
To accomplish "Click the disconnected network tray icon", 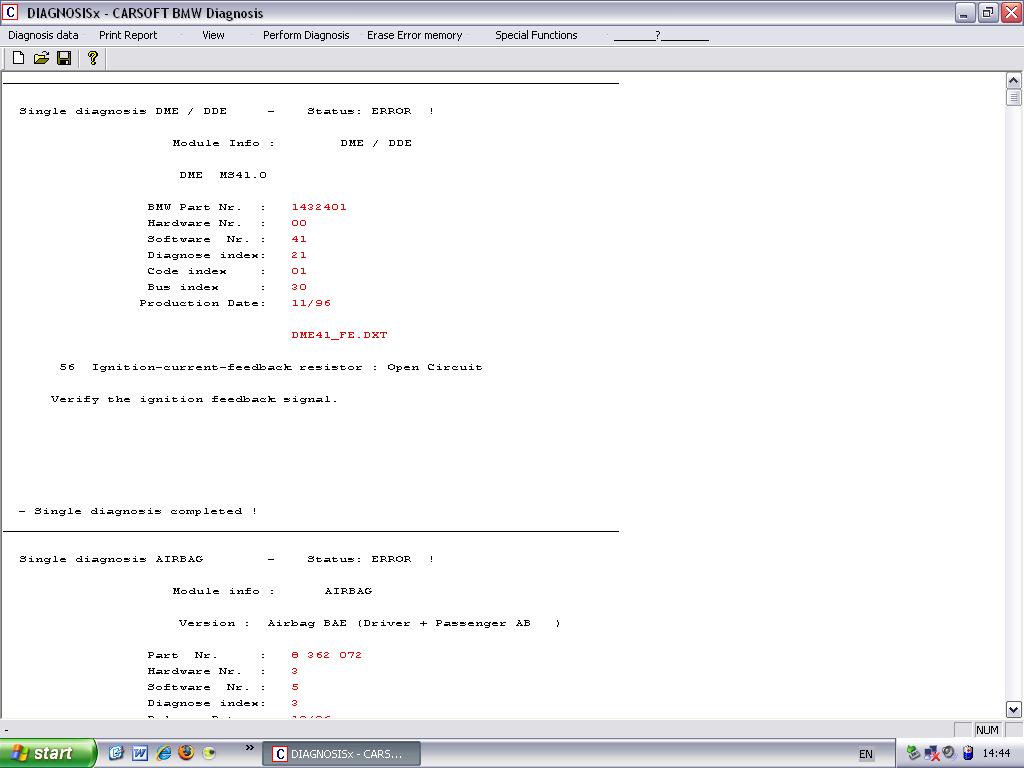I will pyautogui.click(x=932, y=754).
